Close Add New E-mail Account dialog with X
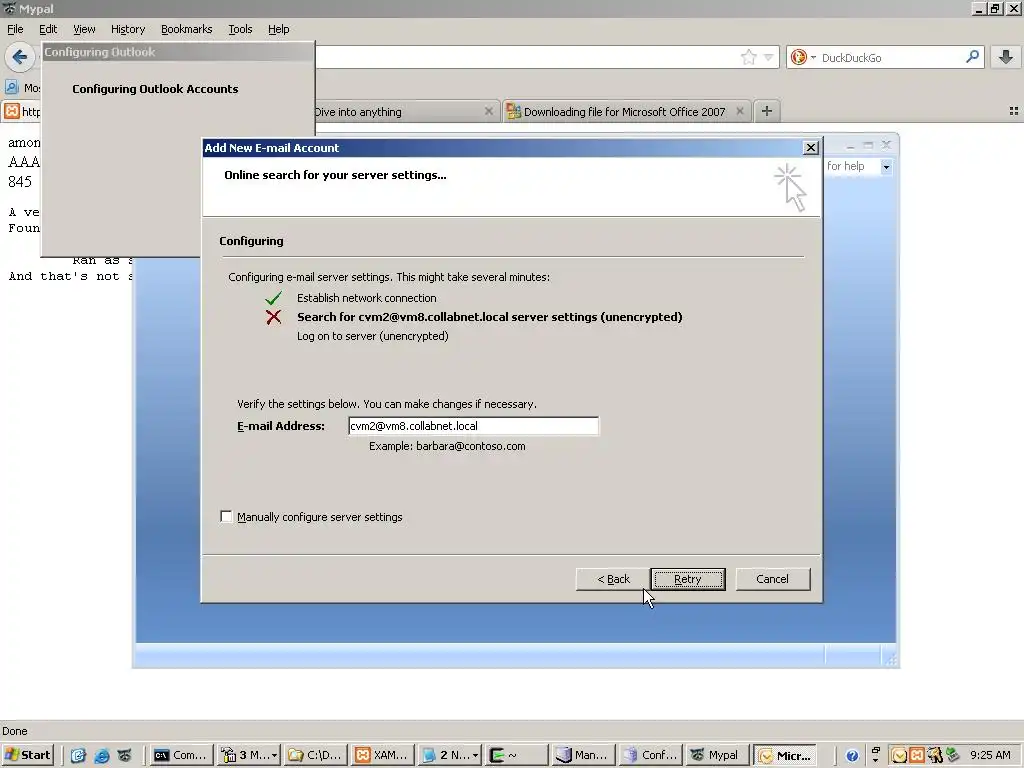 (x=810, y=148)
